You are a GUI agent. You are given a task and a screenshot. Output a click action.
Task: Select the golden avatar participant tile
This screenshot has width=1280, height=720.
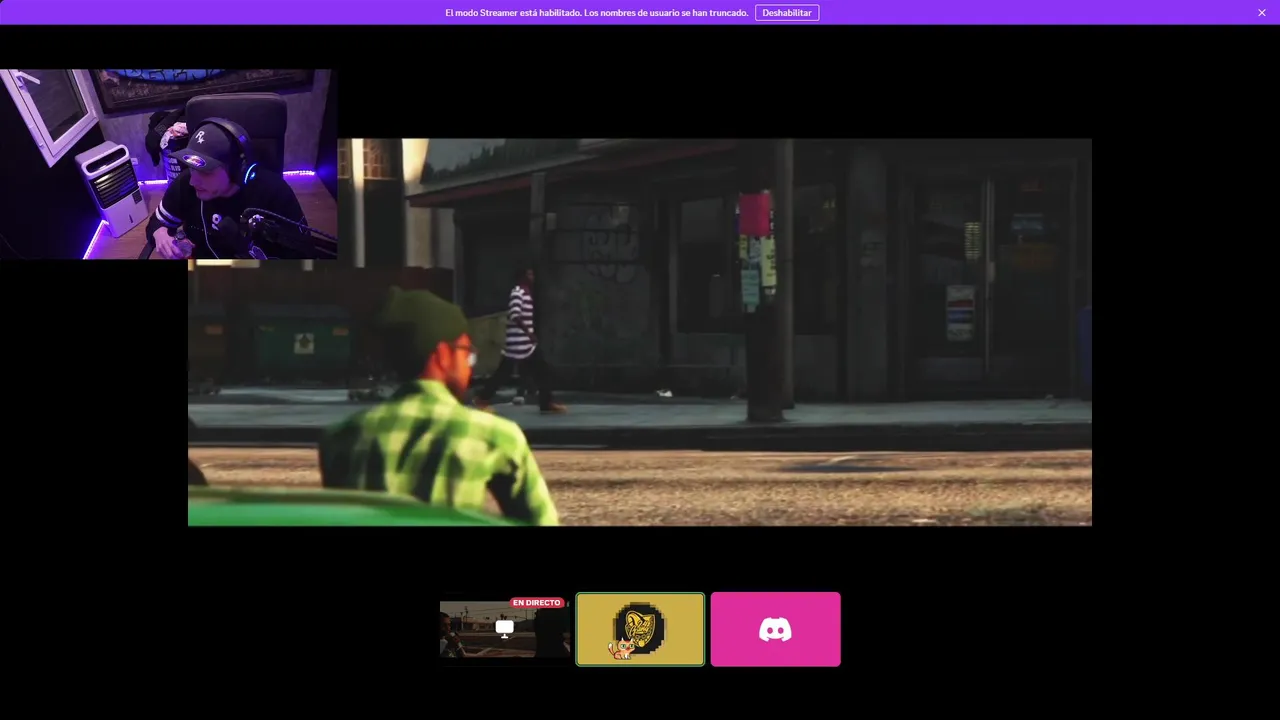coord(640,629)
